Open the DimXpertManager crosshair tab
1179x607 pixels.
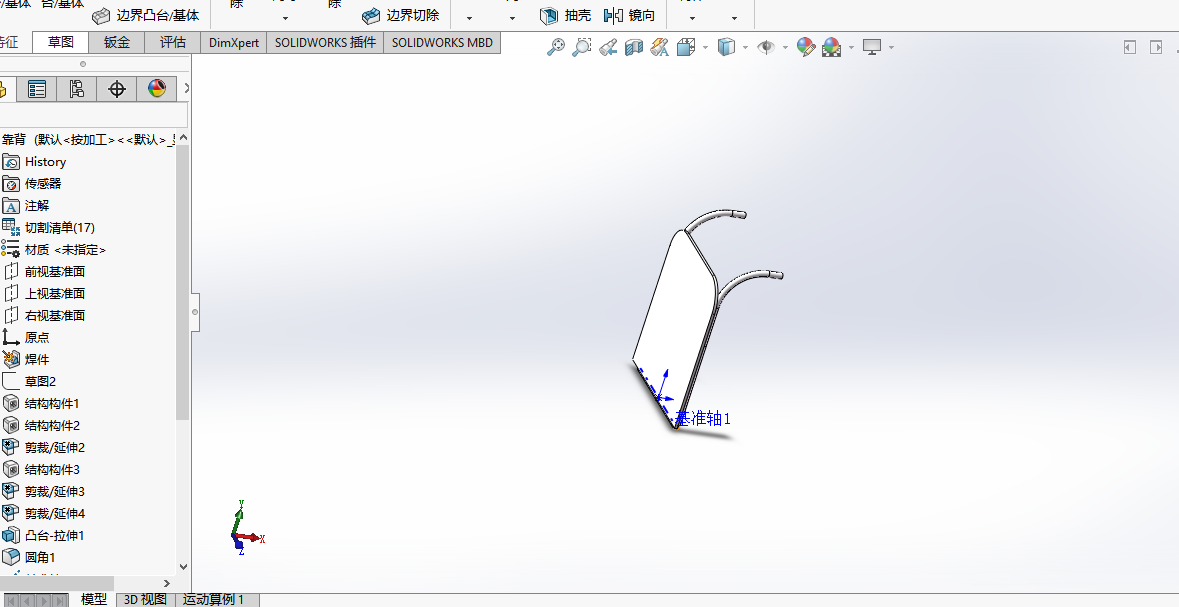pos(117,89)
